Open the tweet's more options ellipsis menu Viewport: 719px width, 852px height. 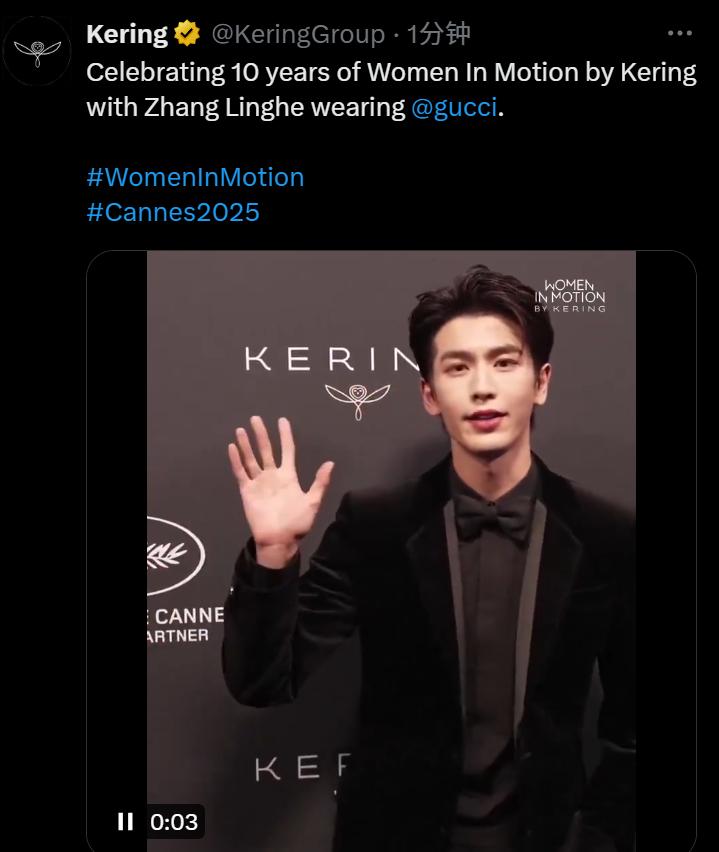(679, 33)
